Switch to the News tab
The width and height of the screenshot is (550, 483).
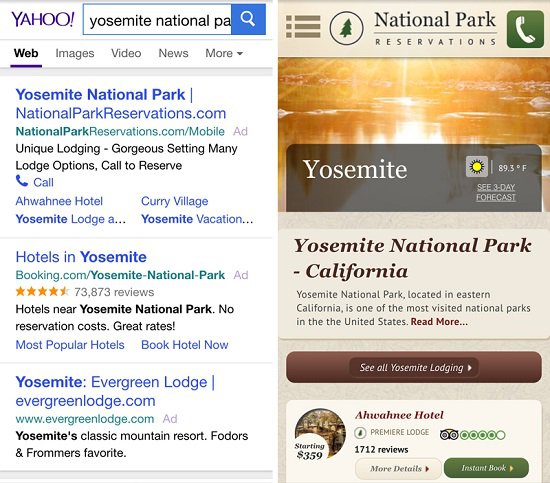173,53
